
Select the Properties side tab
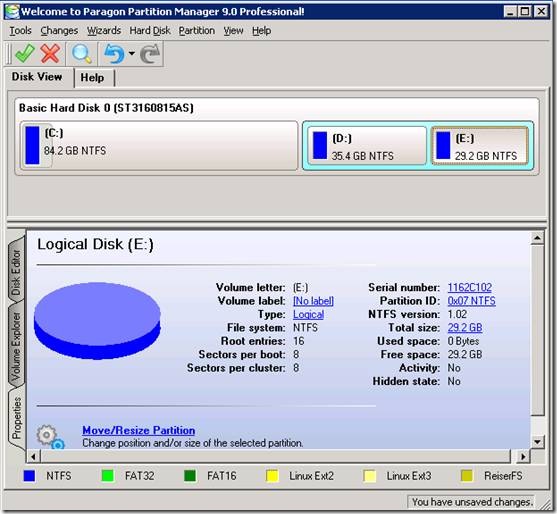click(16, 418)
